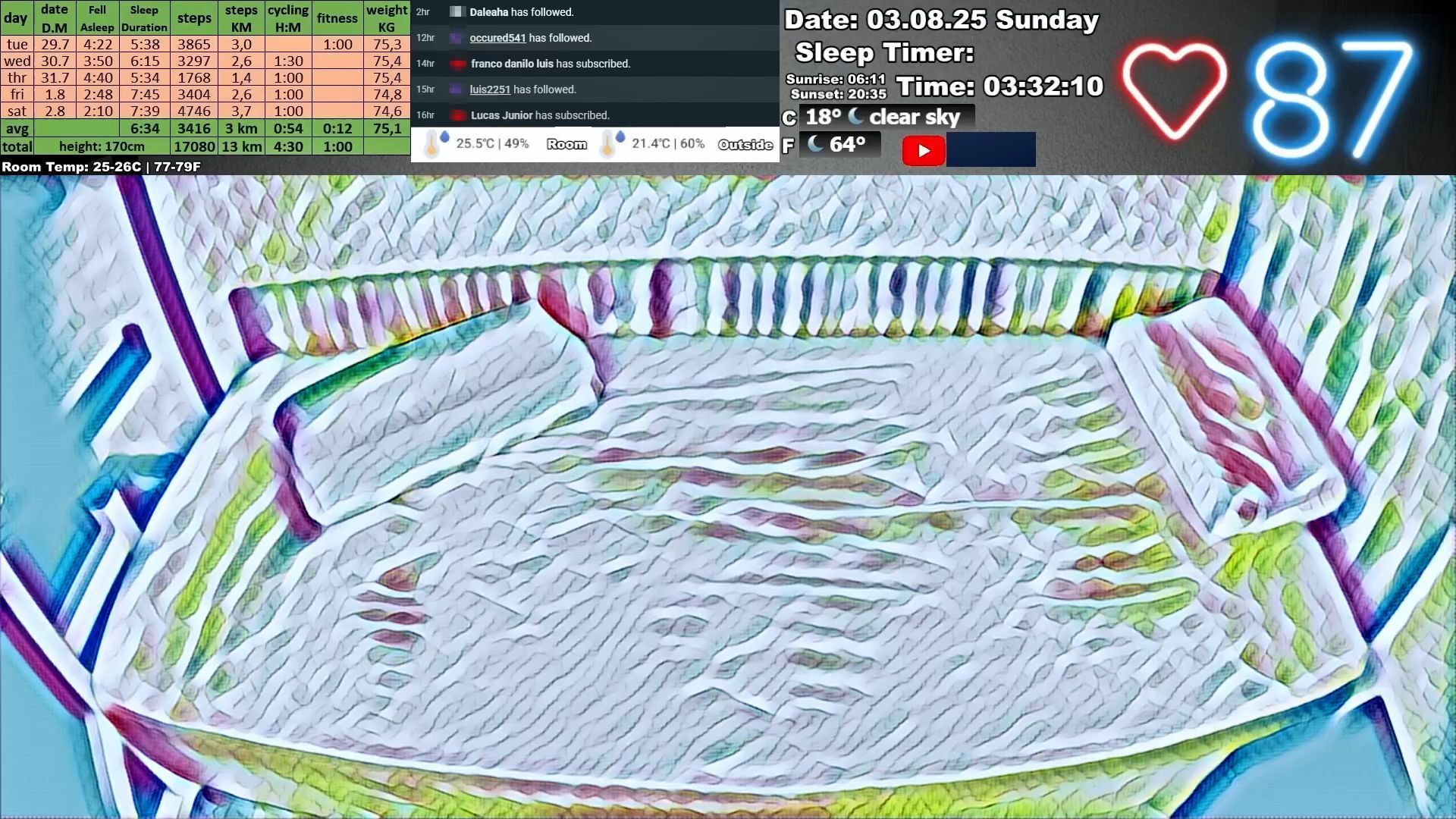Select the Daleaha username
Viewport: 1456px width, 819px height.
click(x=489, y=12)
